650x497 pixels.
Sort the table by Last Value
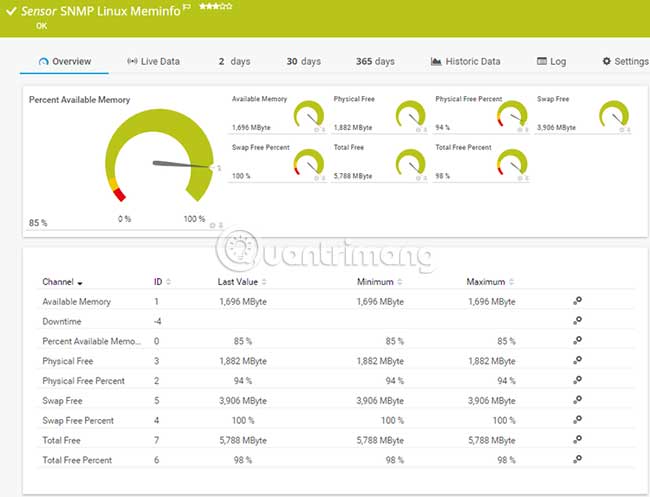coord(242,282)
